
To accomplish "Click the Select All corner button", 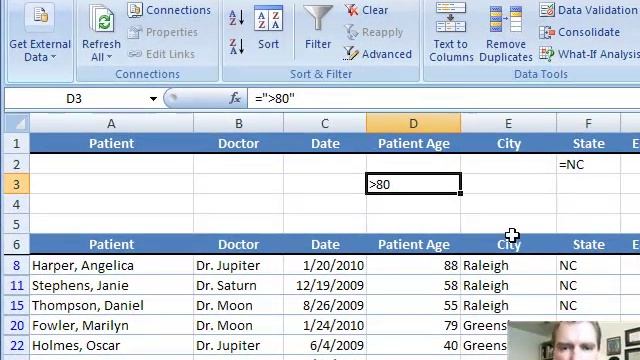I will pos(17,123).
